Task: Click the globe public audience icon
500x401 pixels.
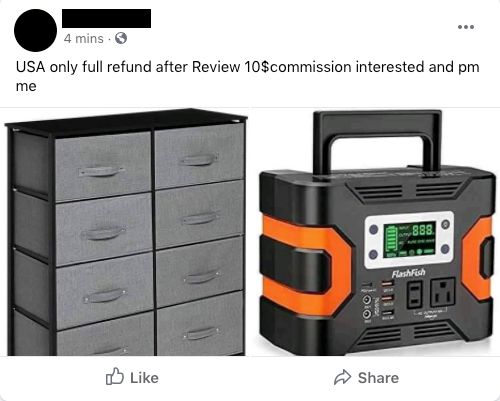Action: (x=121, y=38)
